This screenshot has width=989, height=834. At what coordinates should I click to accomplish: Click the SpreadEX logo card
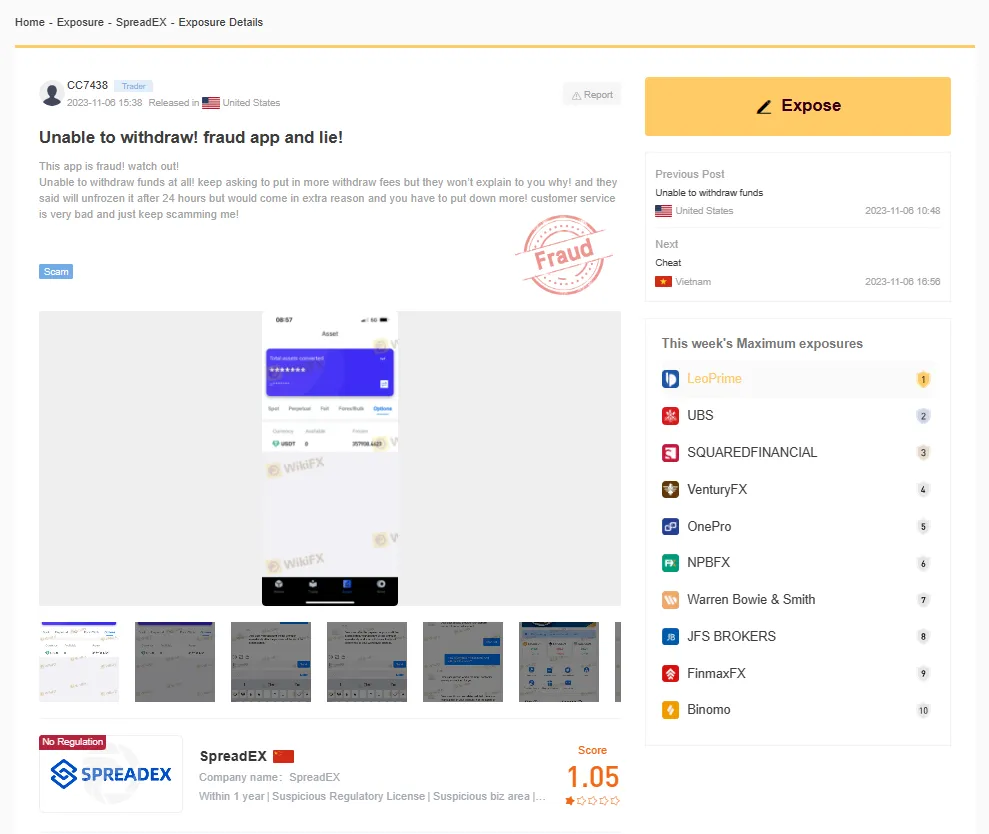pyautogui.click(x=110, y=774)
